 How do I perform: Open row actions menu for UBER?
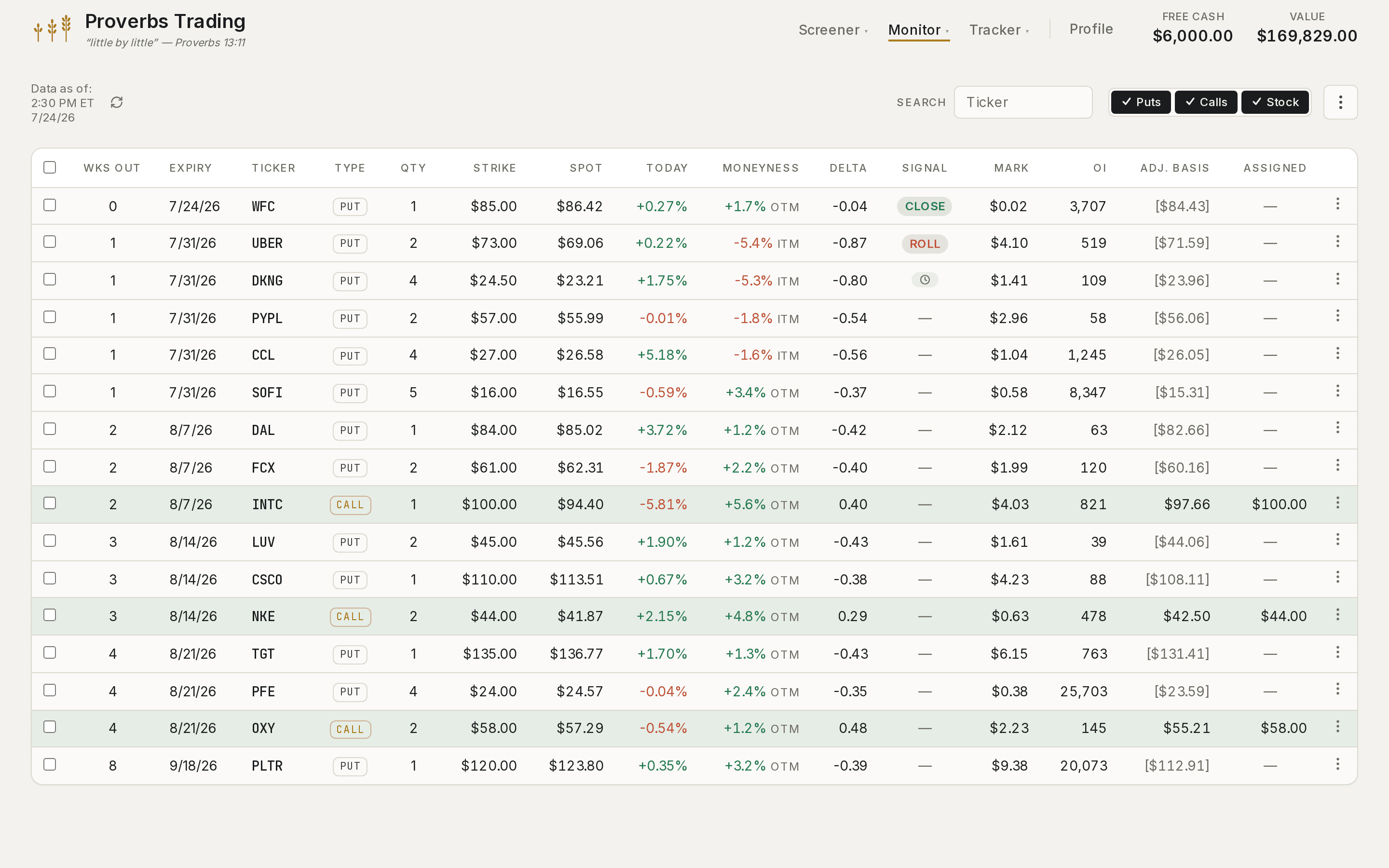click(x=1337, y=242)
